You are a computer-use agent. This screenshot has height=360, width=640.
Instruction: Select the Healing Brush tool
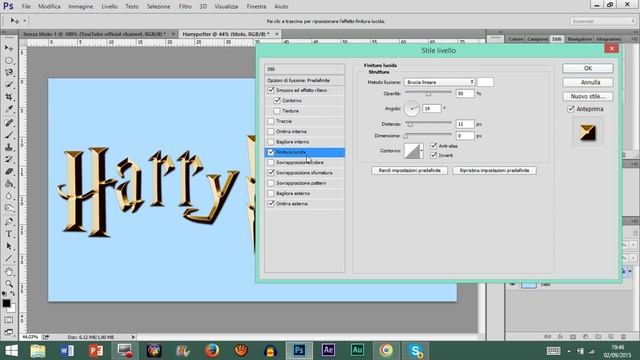(x=9, y=122)
